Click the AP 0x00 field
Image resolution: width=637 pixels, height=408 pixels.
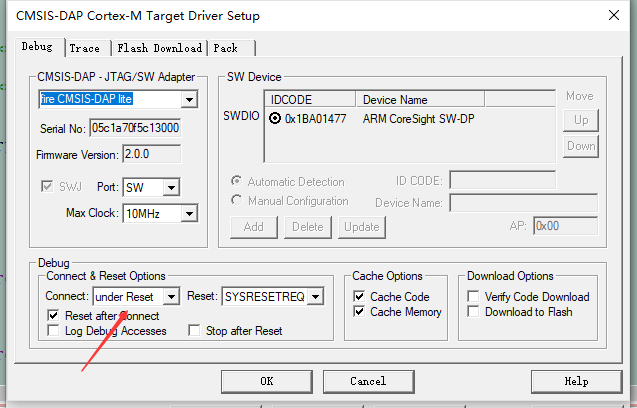click(x=566, y=226)
